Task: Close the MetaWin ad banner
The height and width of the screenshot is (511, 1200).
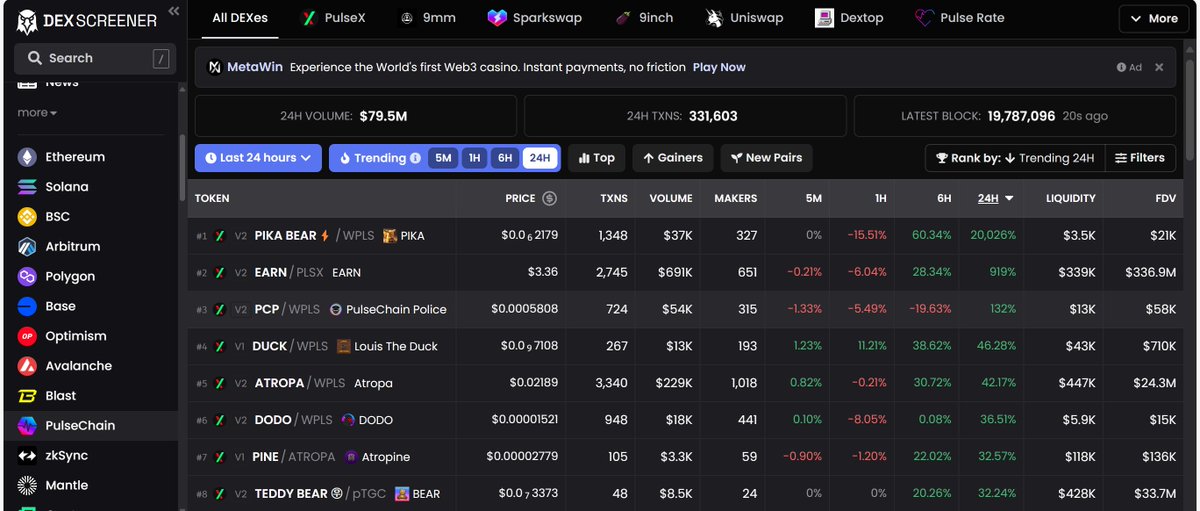Action: [x=1159, y=67]
